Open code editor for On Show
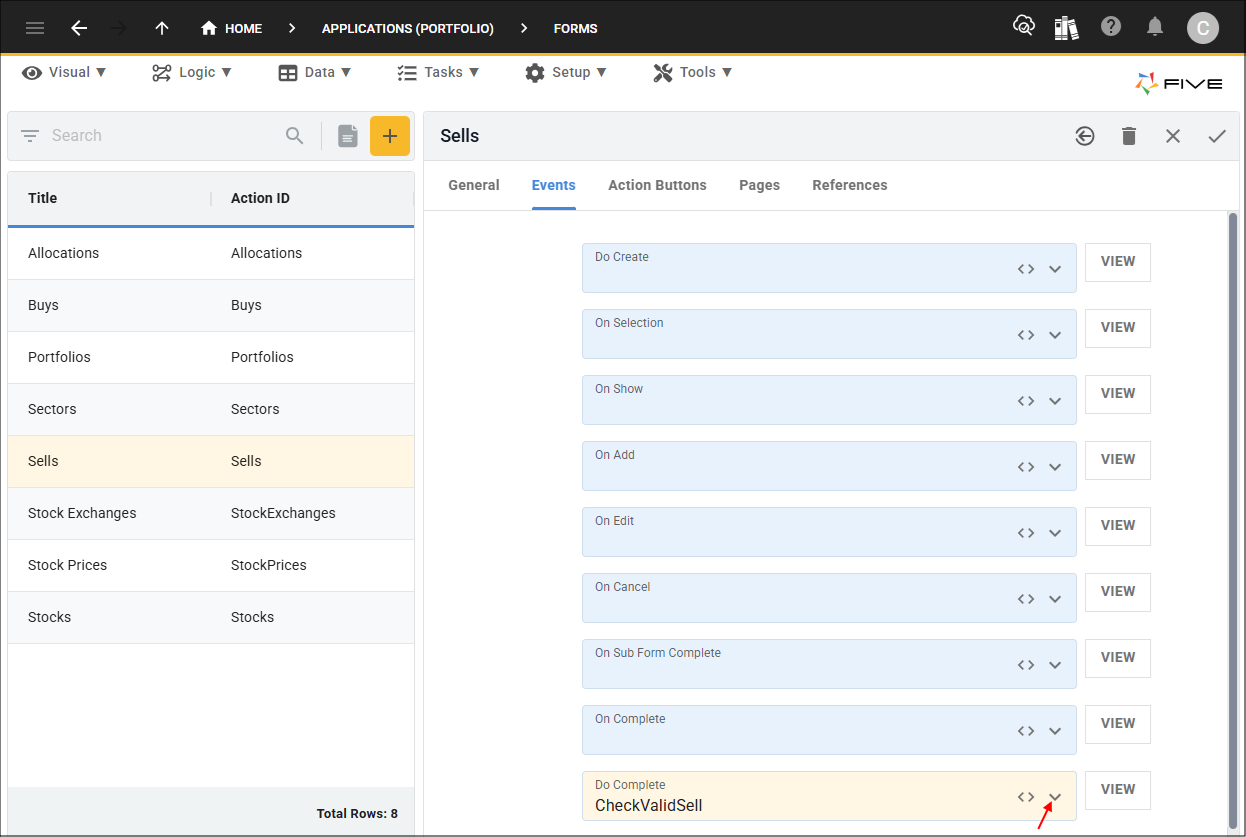This screenshot has height=837, width=1246. (x=1026, y=401)
